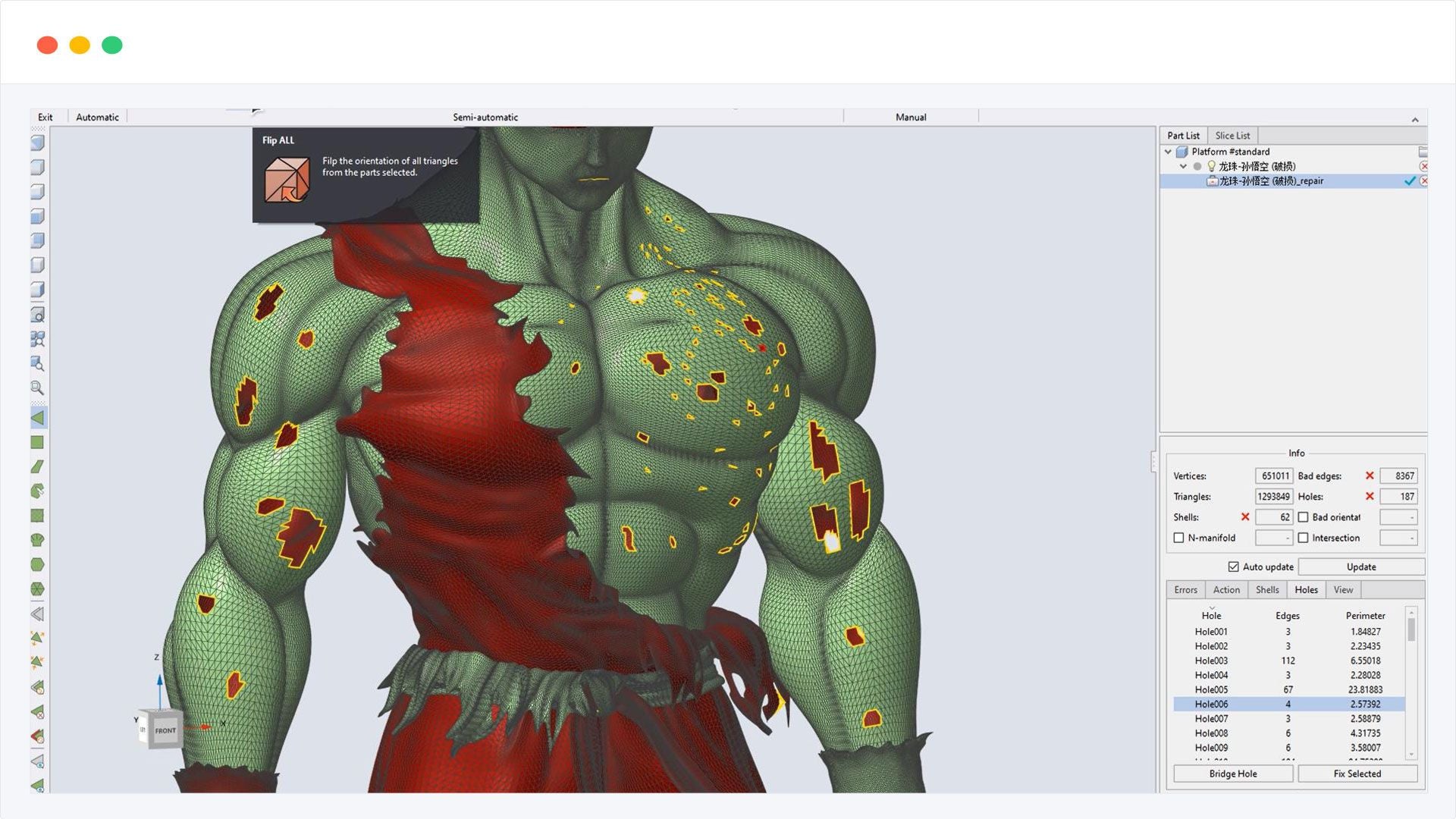Click the blue checkmark to apply repair
The image size is (1456, 819).
(x=1409, y=181)
